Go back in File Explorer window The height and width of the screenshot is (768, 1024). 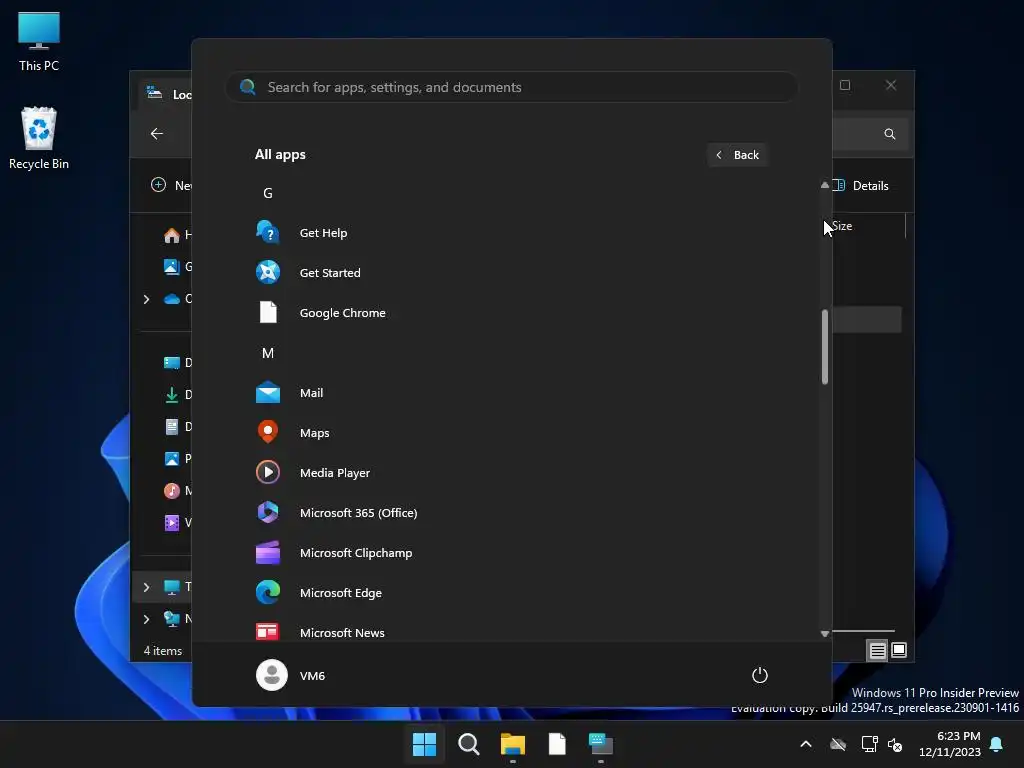coord(157,134)
